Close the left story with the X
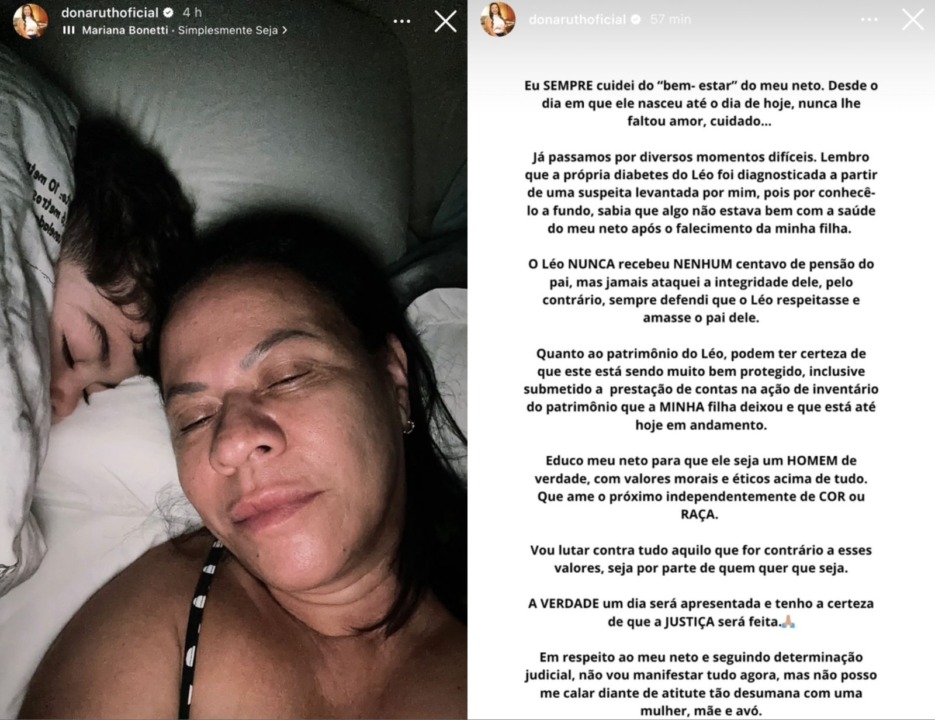Screen dimensions: 935x720 click(x=445, y=22)
